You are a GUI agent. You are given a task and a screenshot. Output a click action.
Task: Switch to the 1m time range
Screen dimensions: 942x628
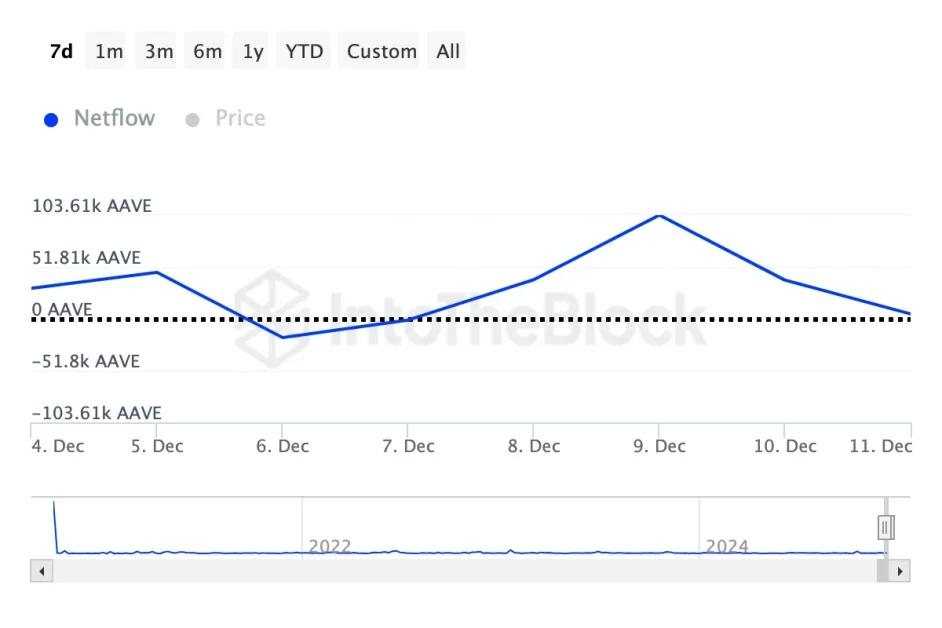pos(109,51)
